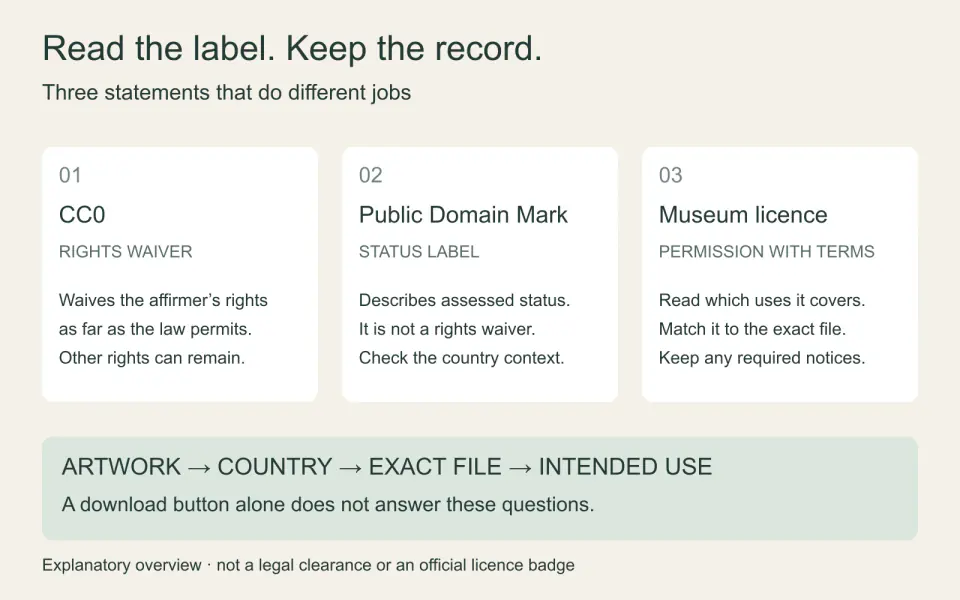Click the word 'ARTWORK' in the green banner
This screenshot has width=960, height=600.
point(121,467)
